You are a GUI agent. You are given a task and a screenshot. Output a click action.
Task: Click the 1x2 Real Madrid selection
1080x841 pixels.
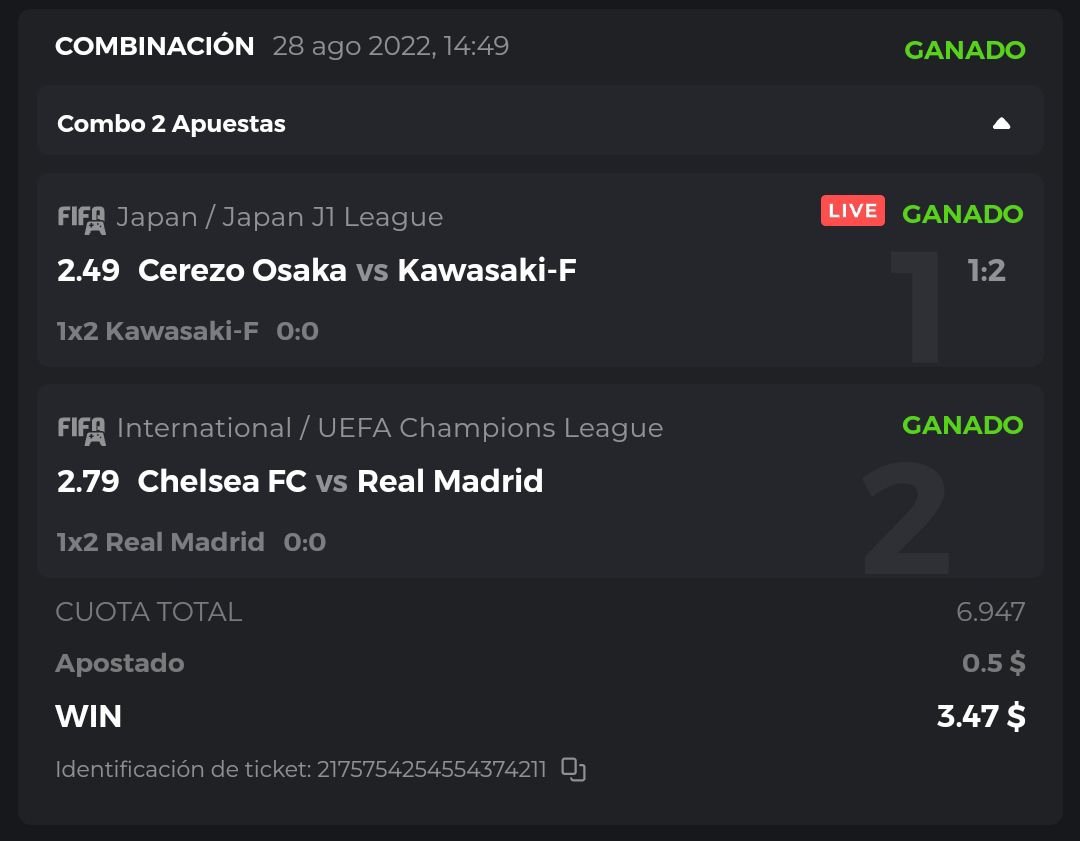pos(161,542)
